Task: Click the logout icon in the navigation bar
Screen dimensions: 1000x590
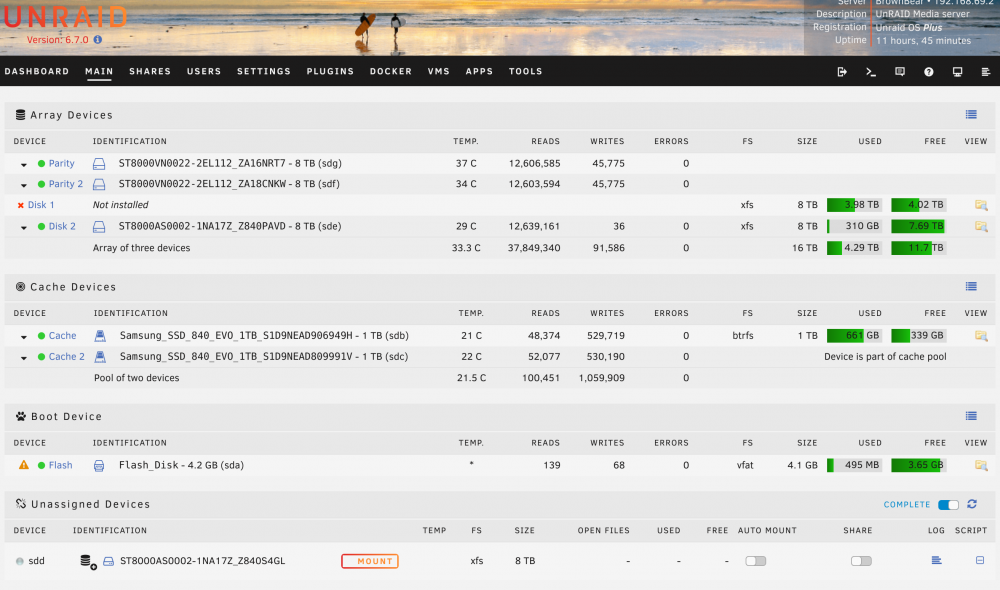Action: 842,72
